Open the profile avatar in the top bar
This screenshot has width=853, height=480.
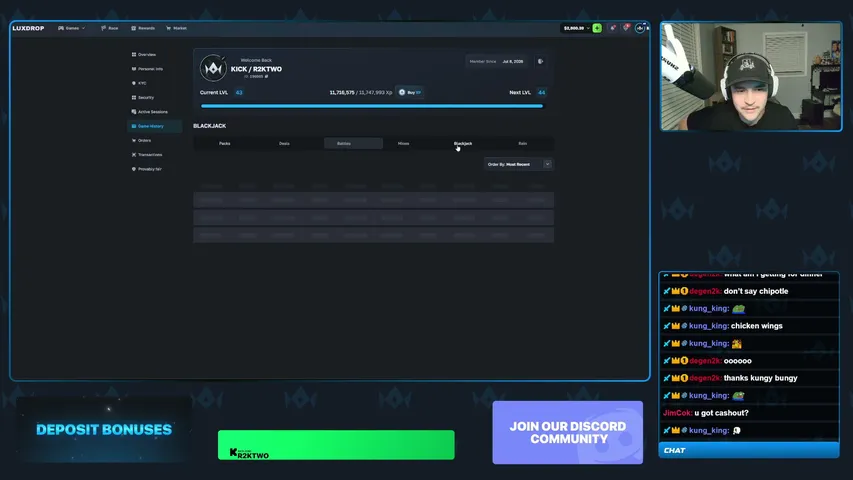click(x=640, y=28)
